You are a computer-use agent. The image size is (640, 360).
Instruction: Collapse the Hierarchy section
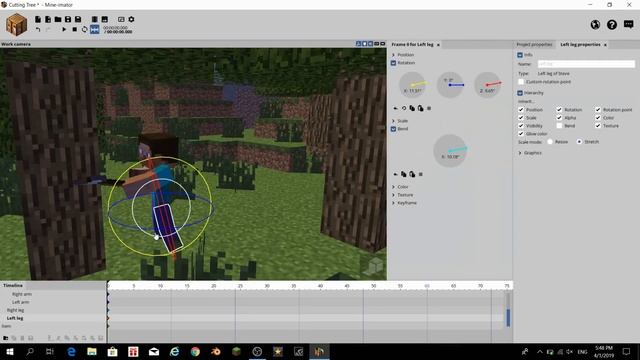pos(520,93)
